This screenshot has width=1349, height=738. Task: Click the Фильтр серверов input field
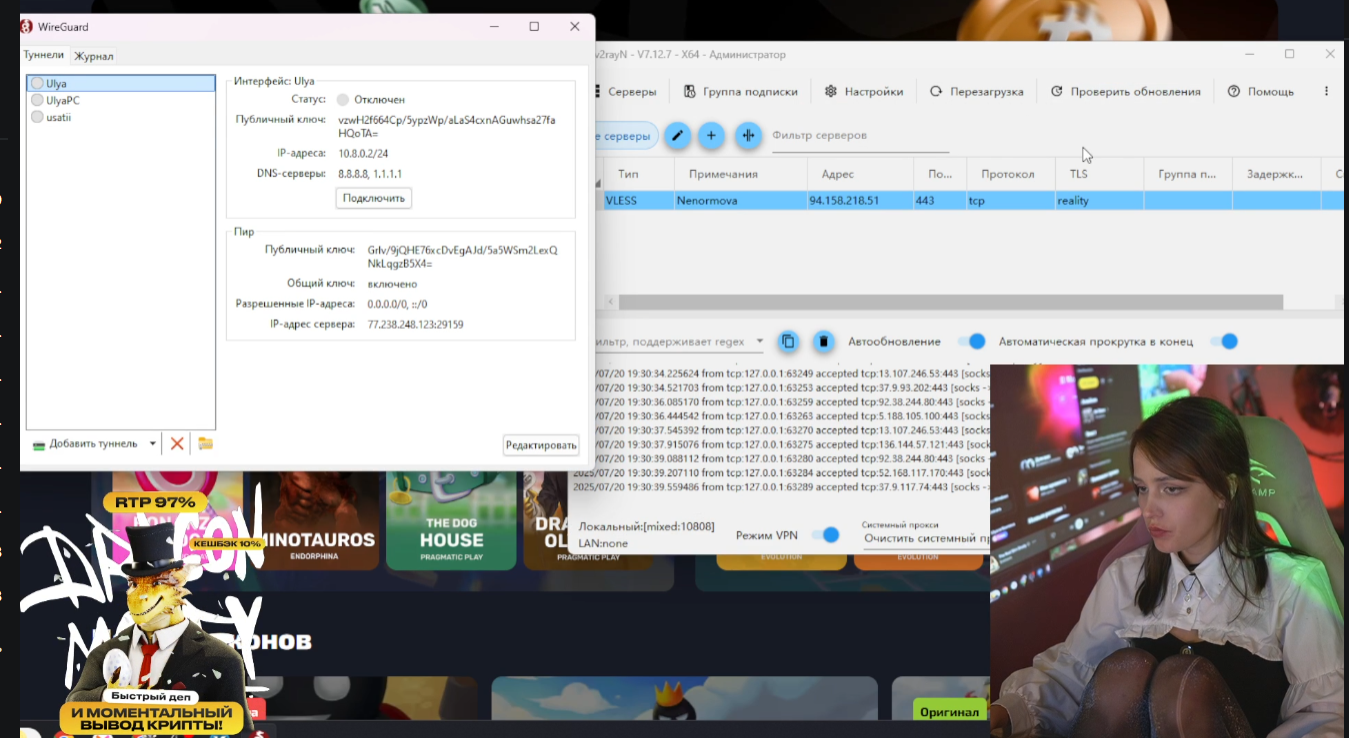pyautogui.click(x=860, y=136)
